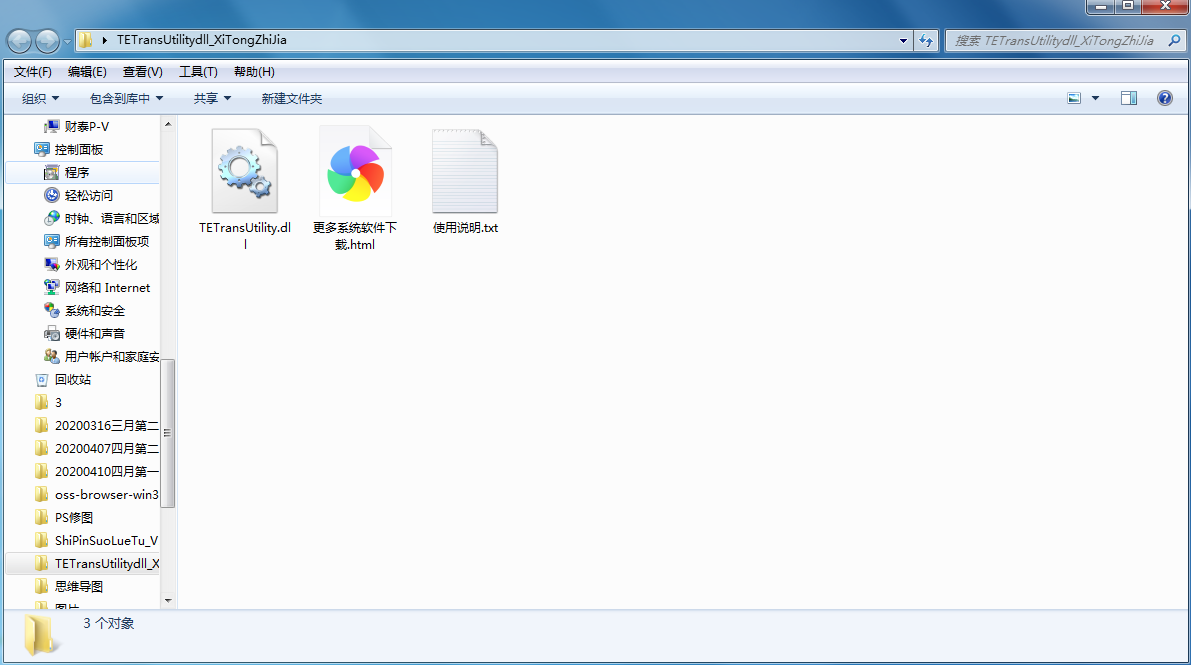The image size is (1191, 665).
Task: Click the 轻松访问 icon in the sidebar
Action: pos(52,195)
